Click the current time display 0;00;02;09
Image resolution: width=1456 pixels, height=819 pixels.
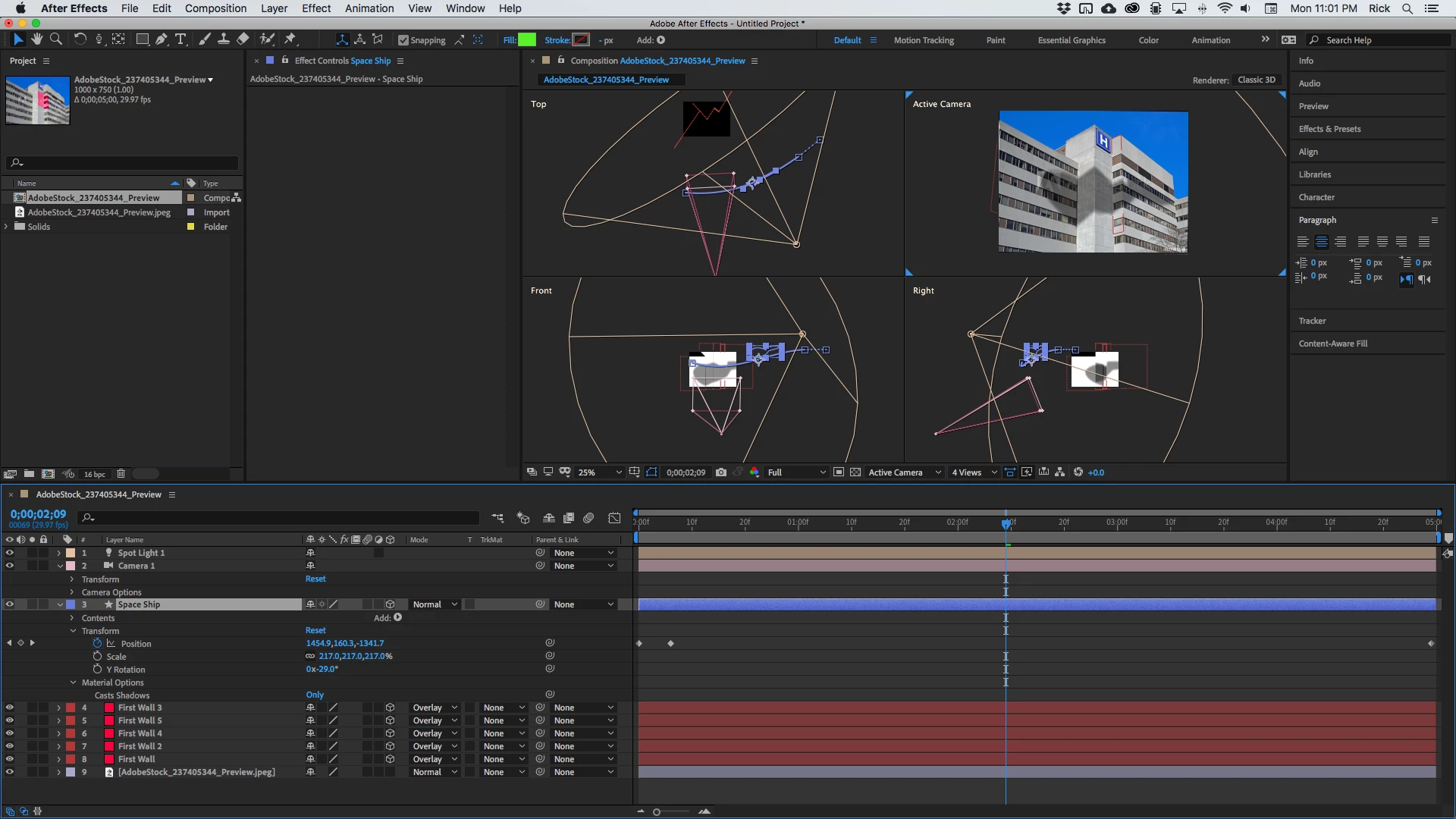click(x=38, y=514)
